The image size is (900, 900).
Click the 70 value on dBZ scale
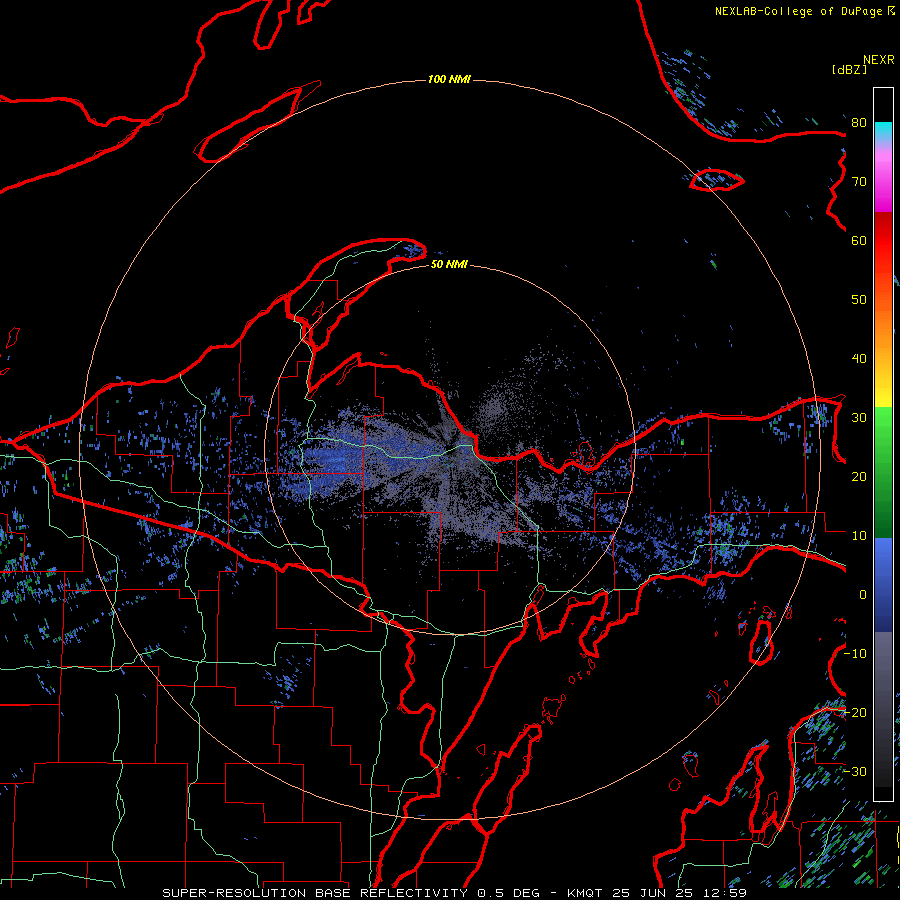(x=859, y=182)
